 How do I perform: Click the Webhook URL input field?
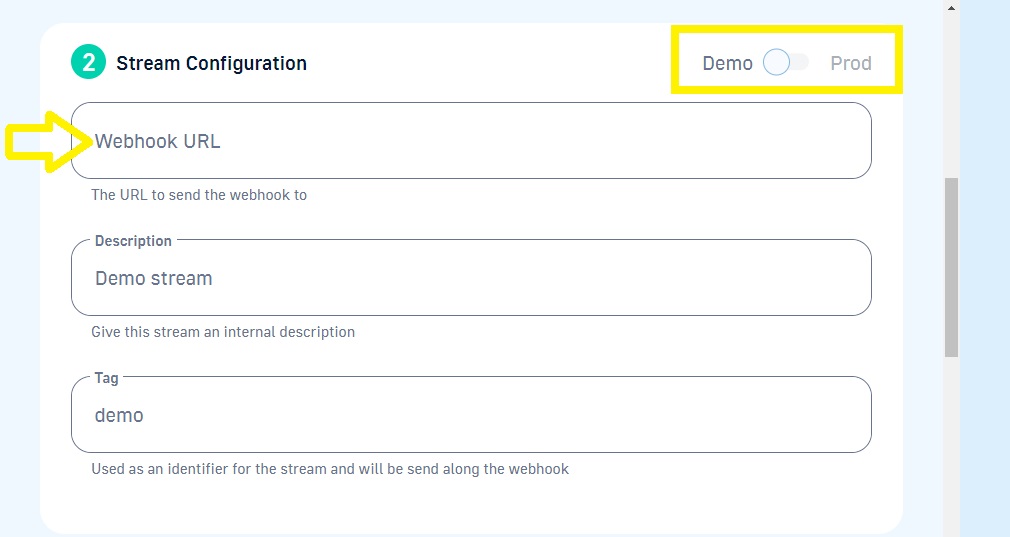click(471, 140)
